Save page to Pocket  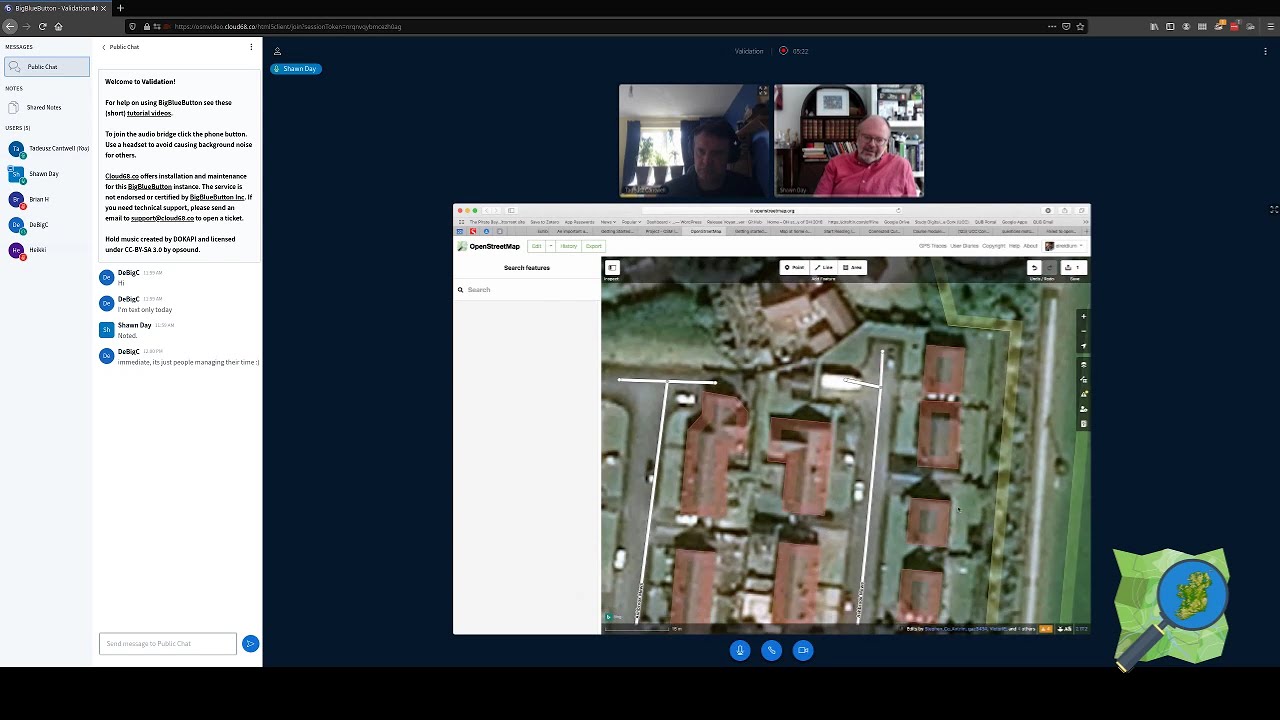1066,26
